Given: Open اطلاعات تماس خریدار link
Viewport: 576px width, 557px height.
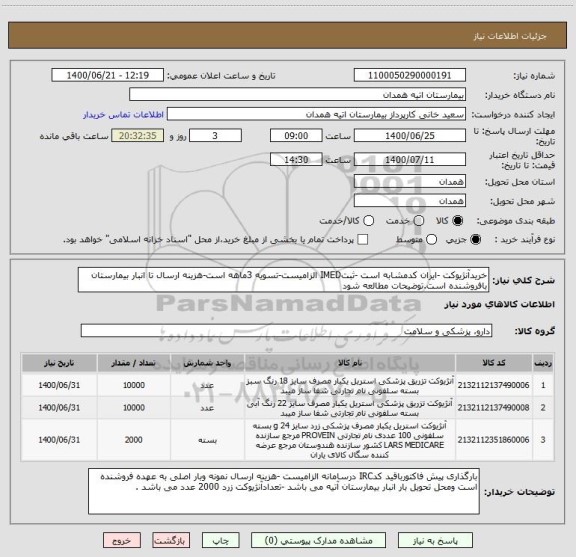Looking at the screenshot, I should click(x=123, y=115).
